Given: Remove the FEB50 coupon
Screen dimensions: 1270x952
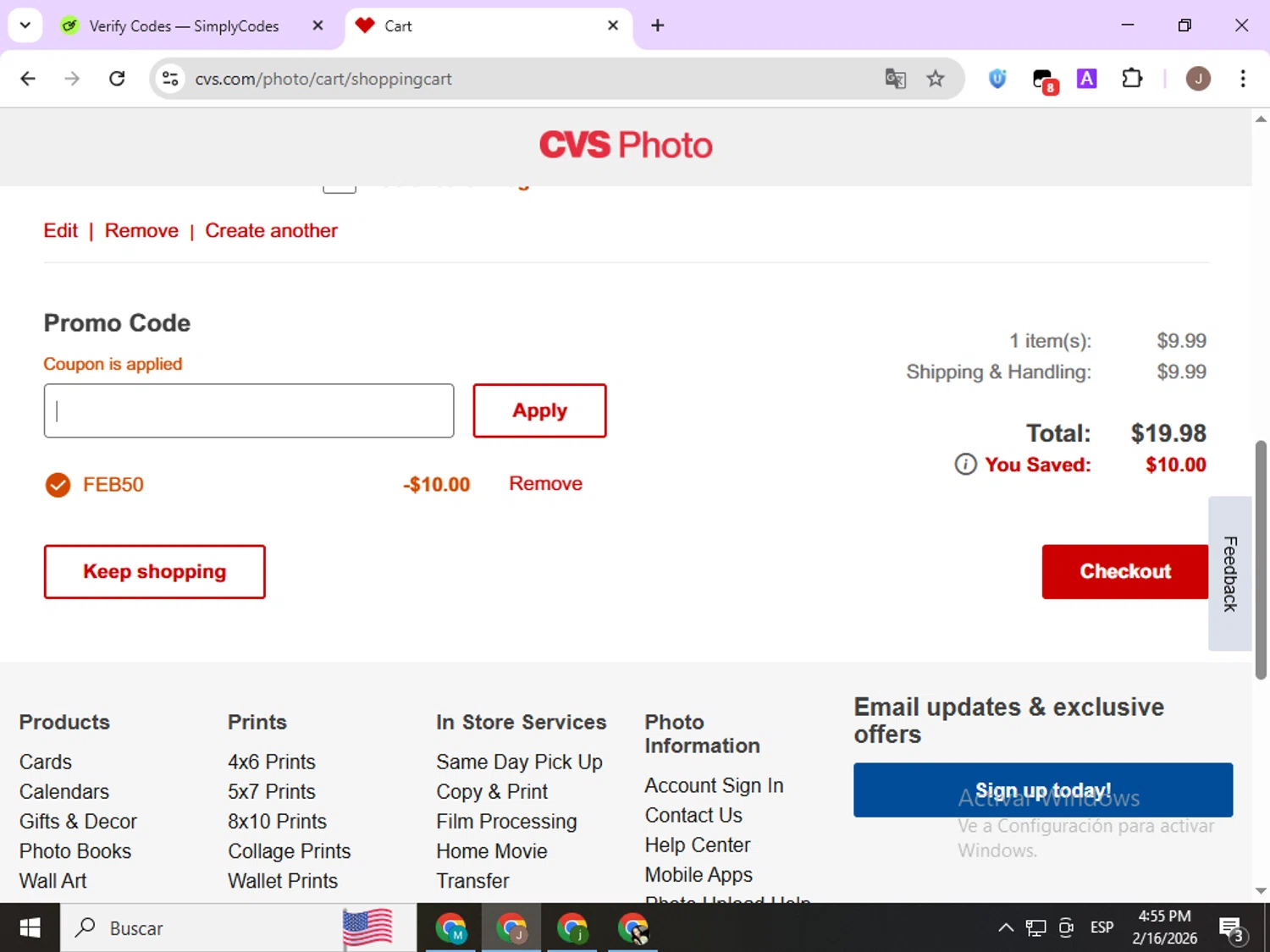Looking at the screenshot, I should pos(545,484).
